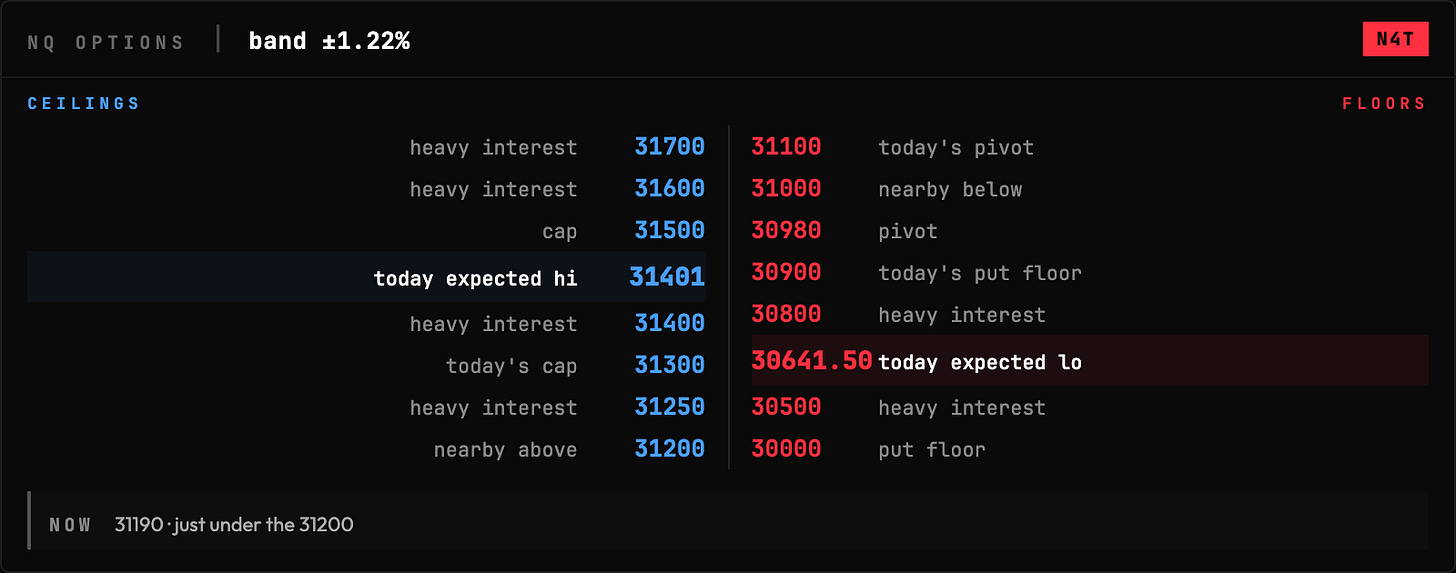
Task: Select today's cap at 31300
Action: [367, 365]
